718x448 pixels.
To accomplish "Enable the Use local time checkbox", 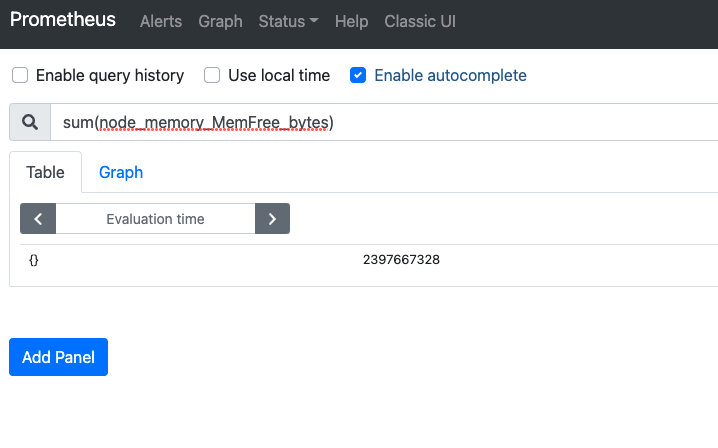I will pyautogui.click(x=212, y=75).
